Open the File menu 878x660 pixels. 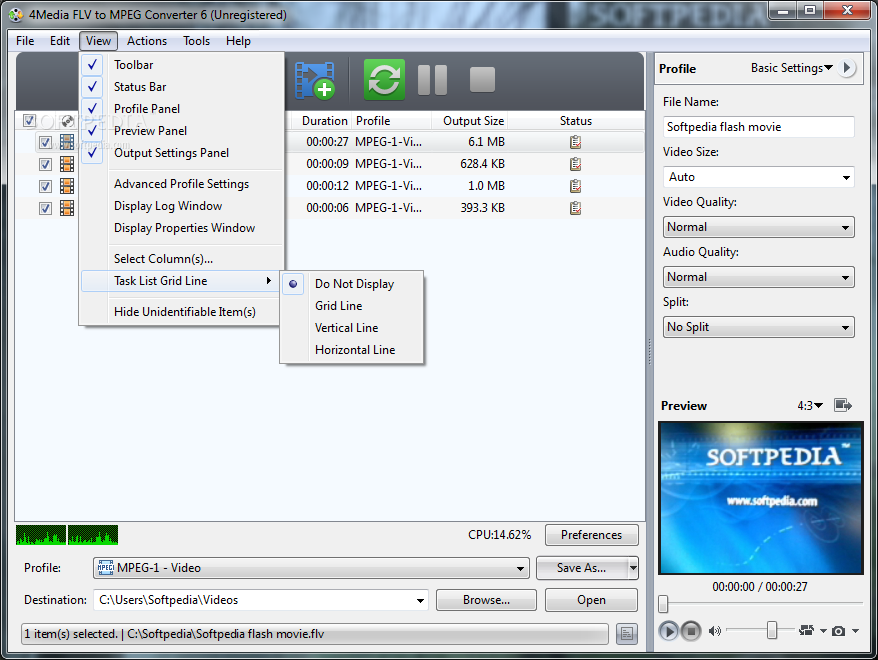pos(25,41)
